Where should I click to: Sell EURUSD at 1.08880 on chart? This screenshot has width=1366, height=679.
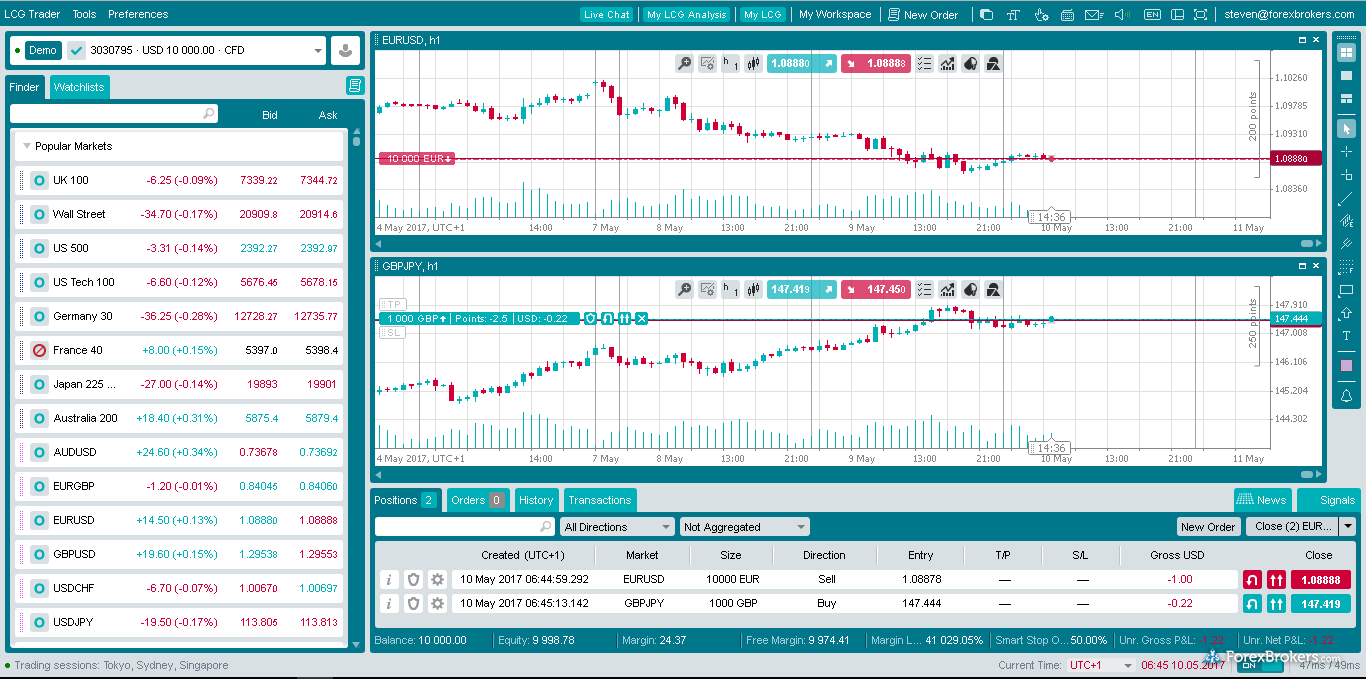801,63
